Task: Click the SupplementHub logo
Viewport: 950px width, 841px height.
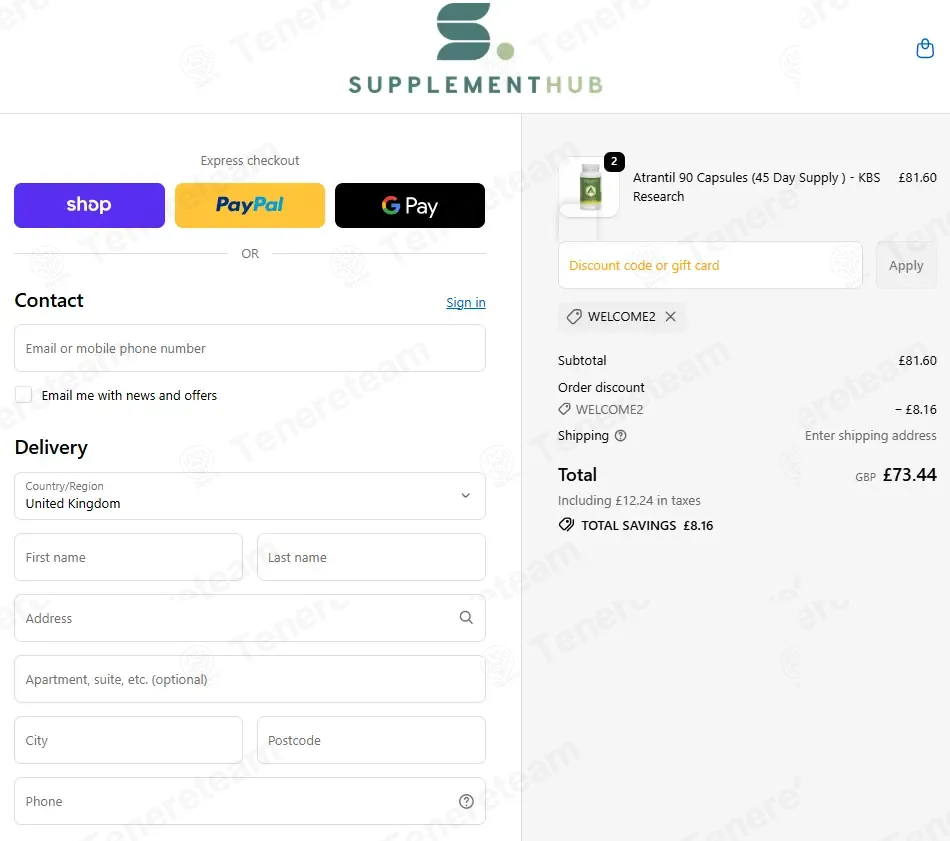Action: 475,50
